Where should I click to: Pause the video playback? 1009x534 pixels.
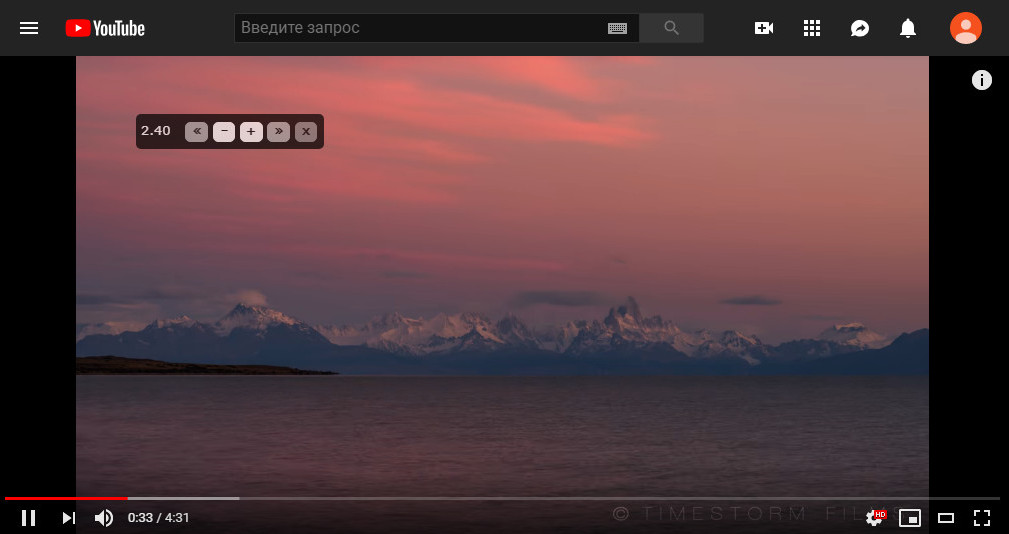click(28, 517)
